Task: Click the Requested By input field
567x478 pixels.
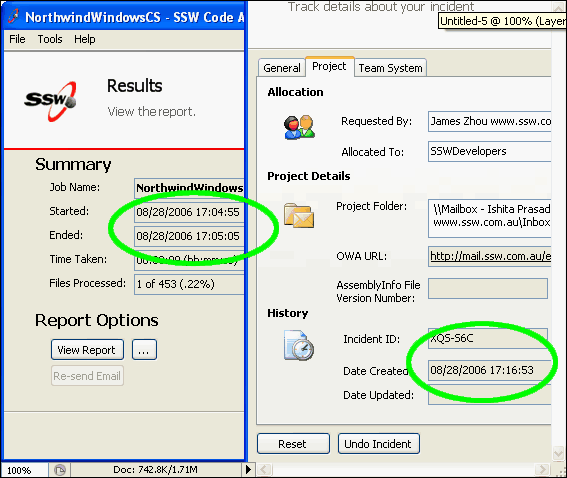Action: coord(490,121)
